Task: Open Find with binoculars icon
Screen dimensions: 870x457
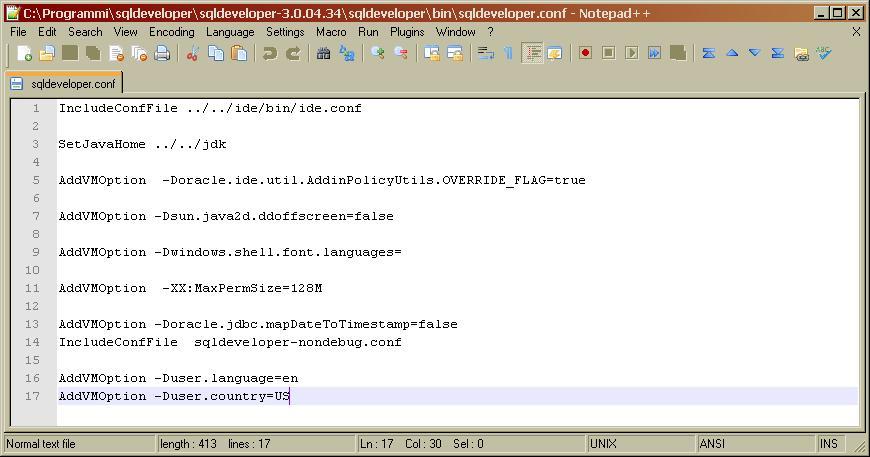Action: tap(323, 53)
